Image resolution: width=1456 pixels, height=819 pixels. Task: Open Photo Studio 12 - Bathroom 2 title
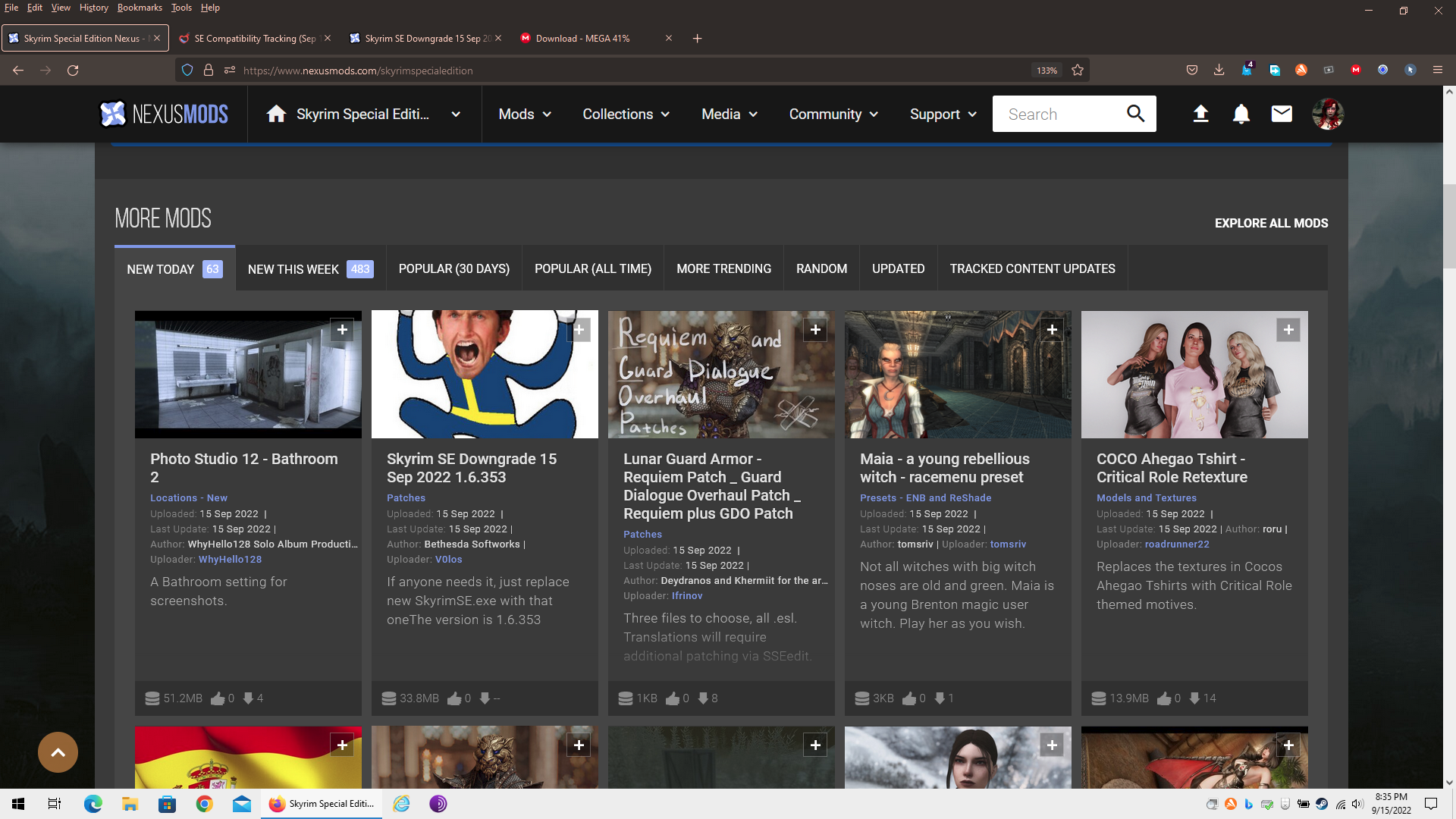click(x=244, y=468)
